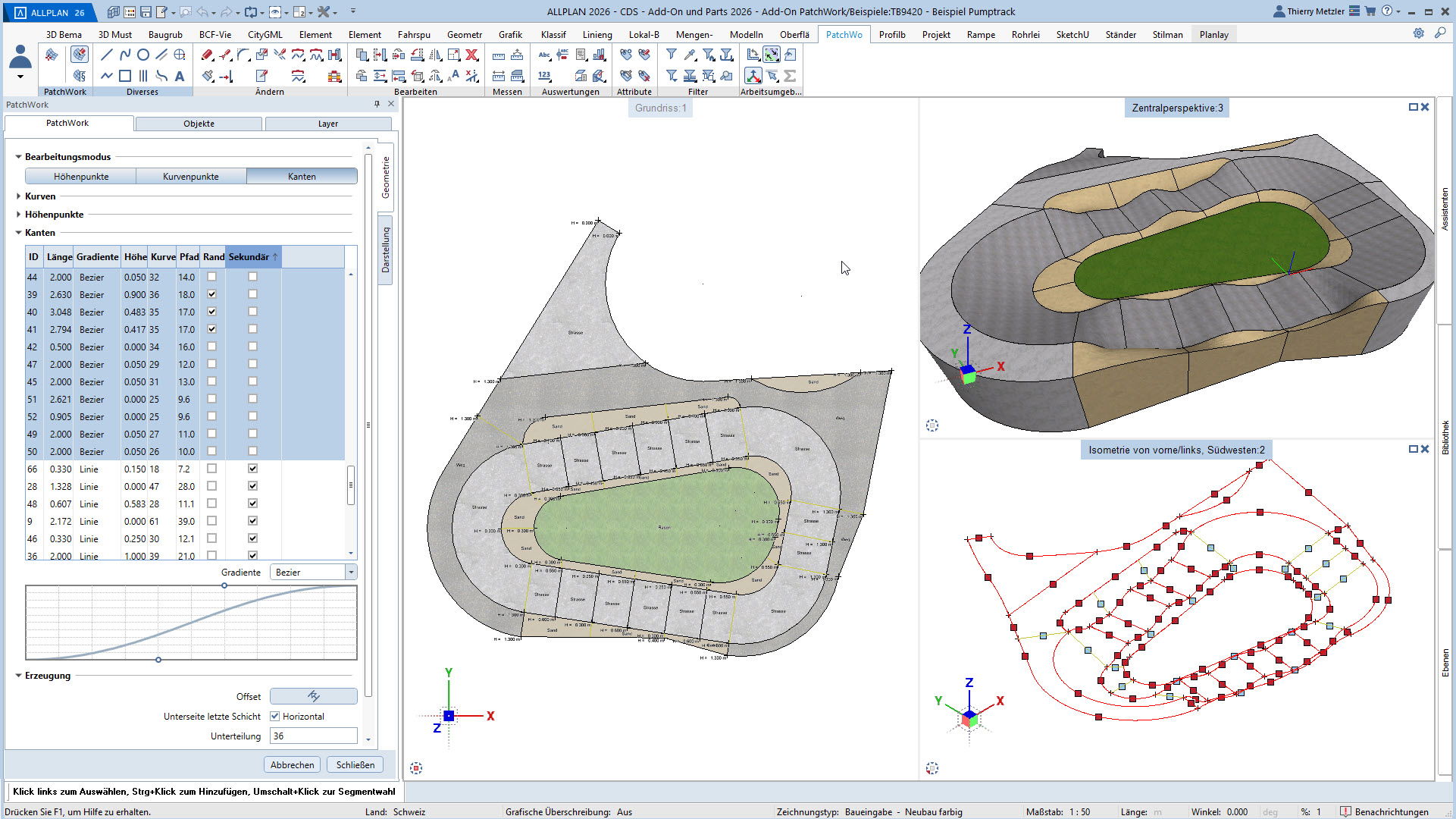Image resolution: width=1456 pixels, height=819 pixels.
Task: Toggle the Horizontal checkbox
Action: click(275, 716)
